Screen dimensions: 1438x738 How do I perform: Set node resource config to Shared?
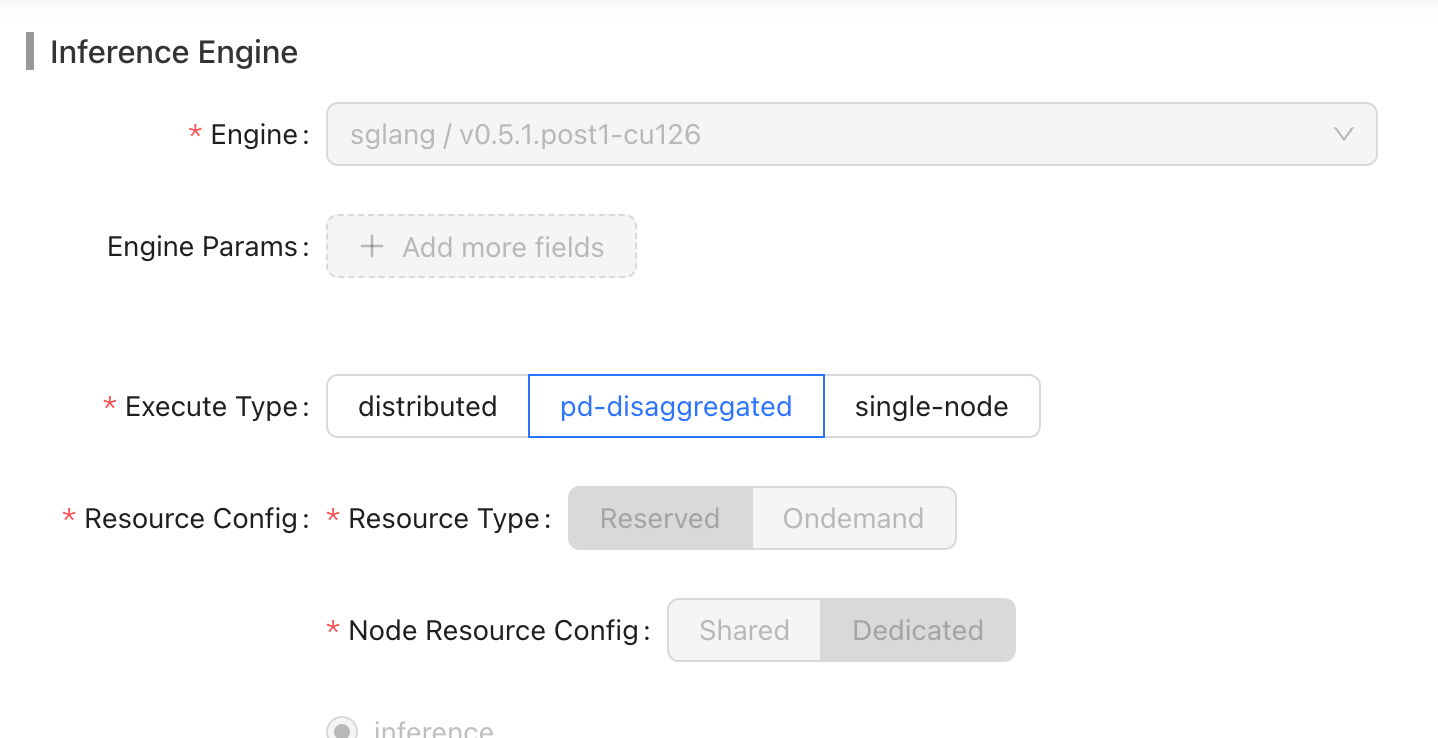[x=745, y=630]
